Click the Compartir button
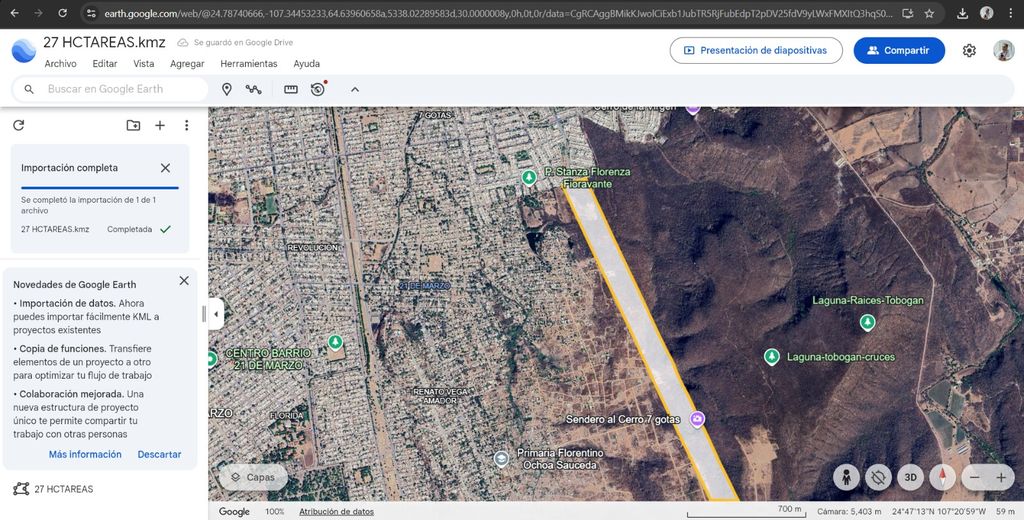Screen dimensions: 1024x520 click(x=899, y=50)
